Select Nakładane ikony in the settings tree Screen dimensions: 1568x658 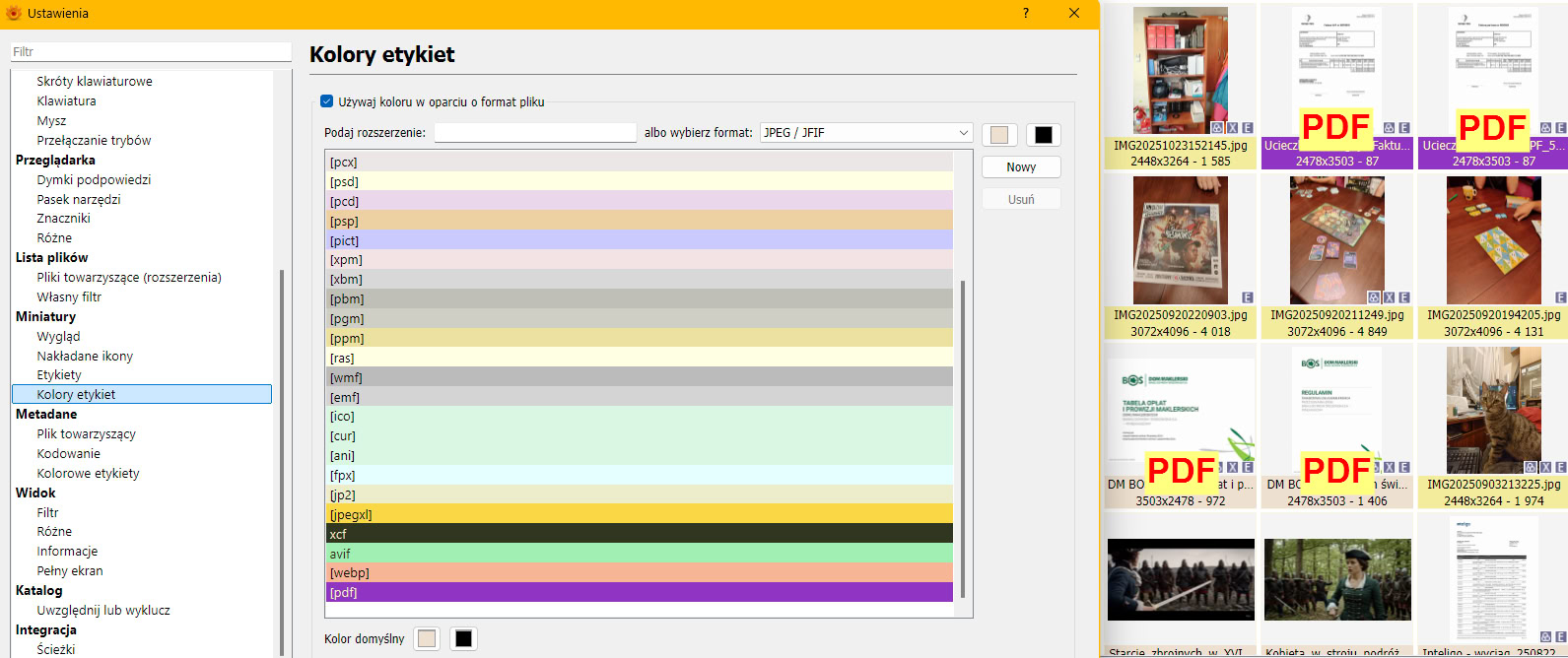pyautogui.click(x=85, y=356)
